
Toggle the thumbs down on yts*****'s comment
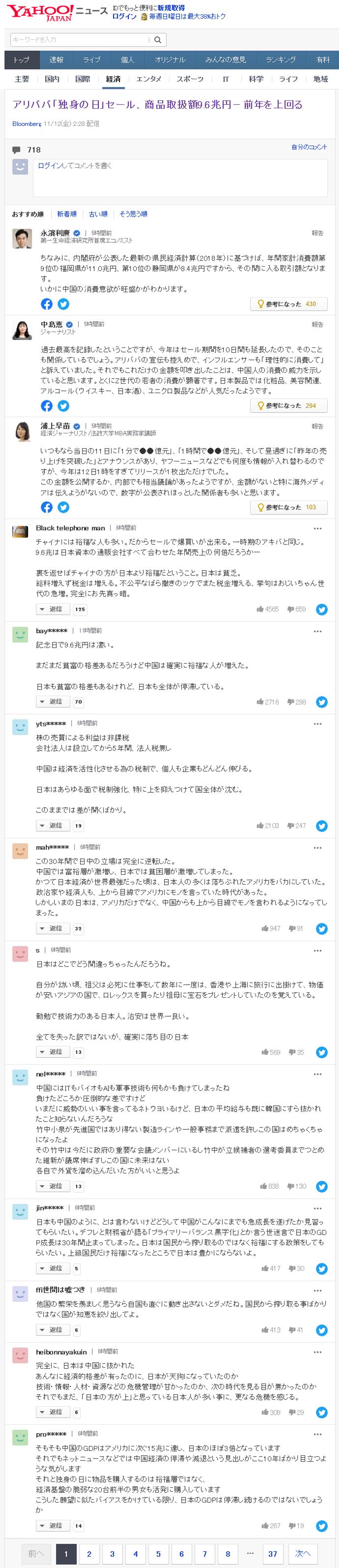[290, 827]
